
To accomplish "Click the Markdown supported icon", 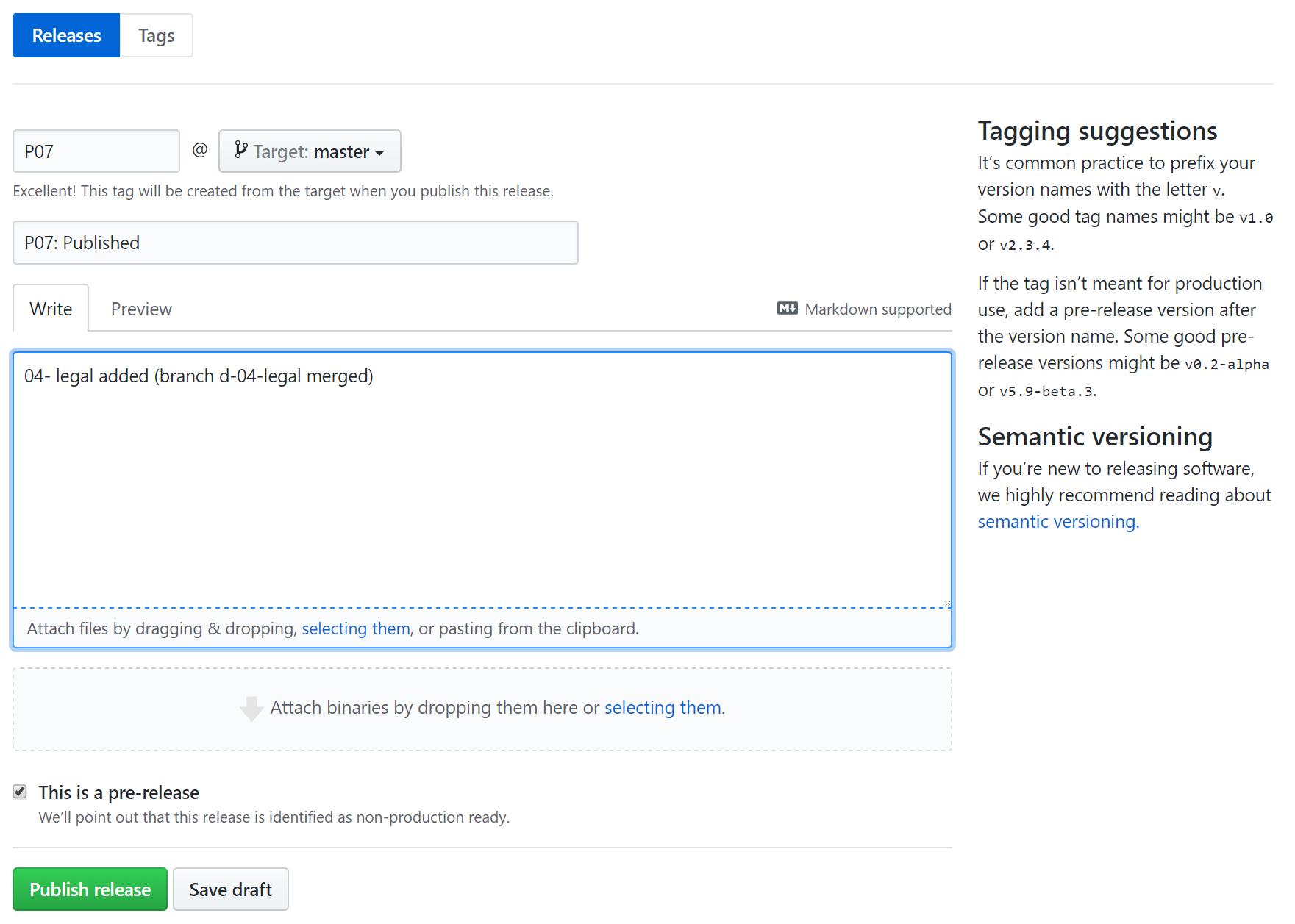I will (786, 308).
